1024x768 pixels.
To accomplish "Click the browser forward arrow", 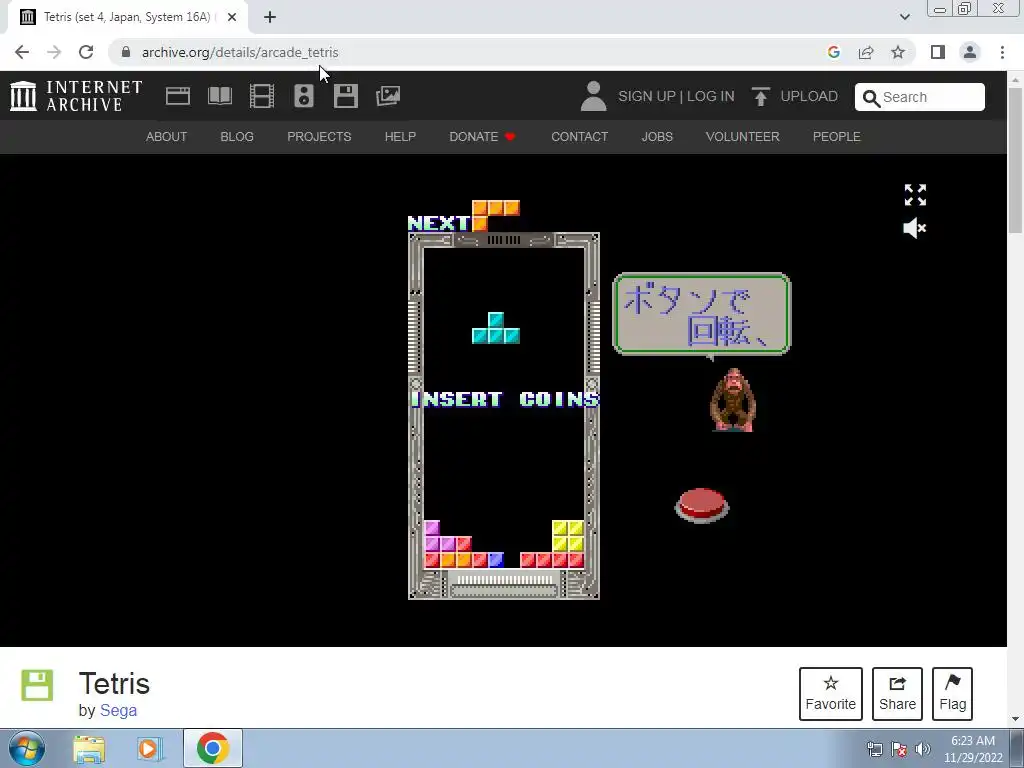I will [x=54, y=52].
